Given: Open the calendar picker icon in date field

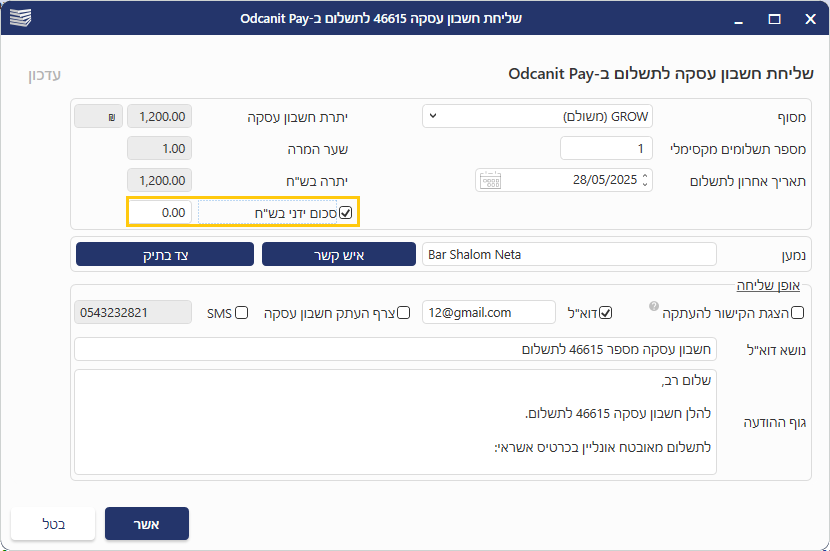Looking at the screenshot, I should tap(490, 181).
